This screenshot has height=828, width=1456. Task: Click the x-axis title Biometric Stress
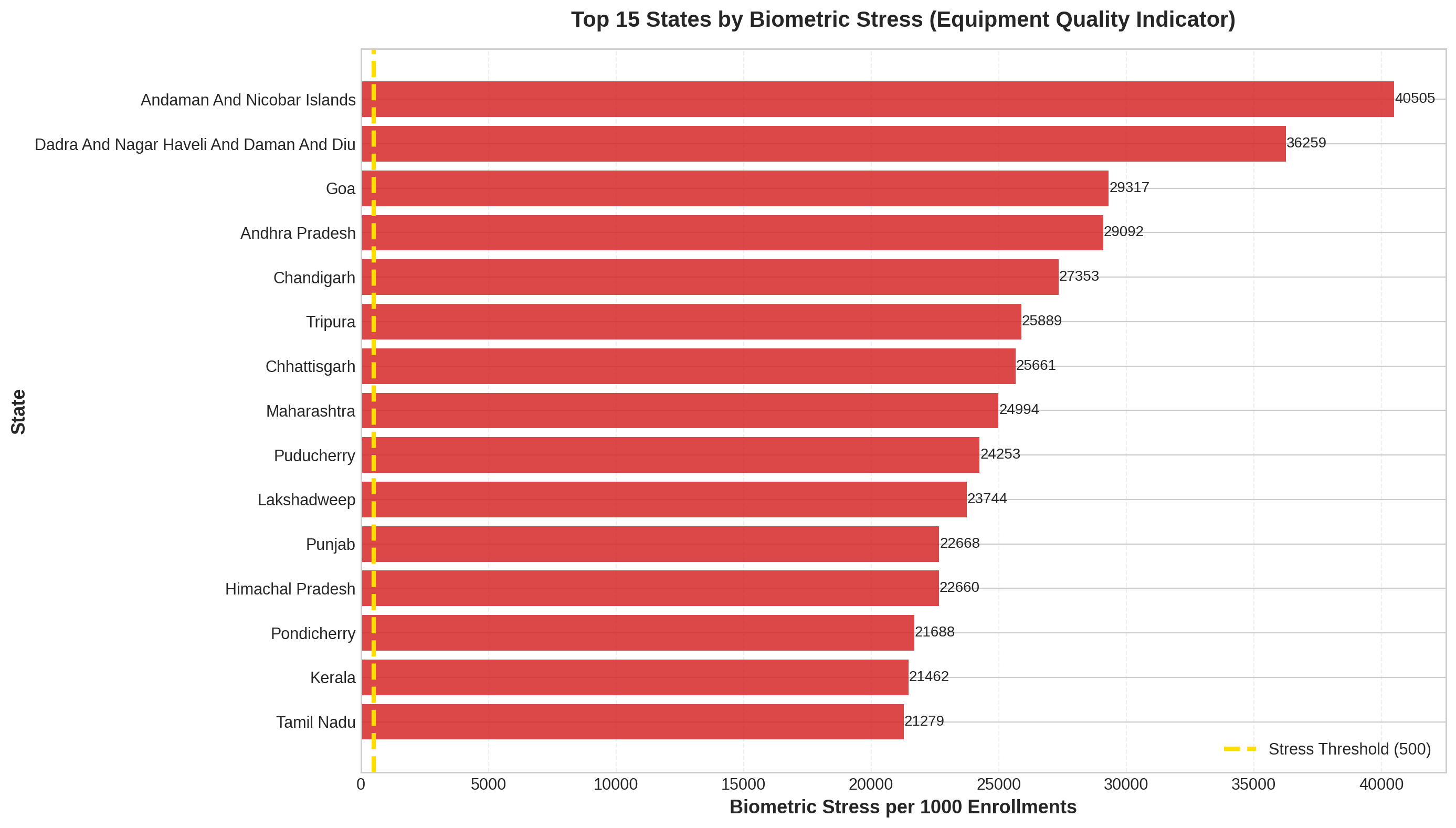pos(903,807)
